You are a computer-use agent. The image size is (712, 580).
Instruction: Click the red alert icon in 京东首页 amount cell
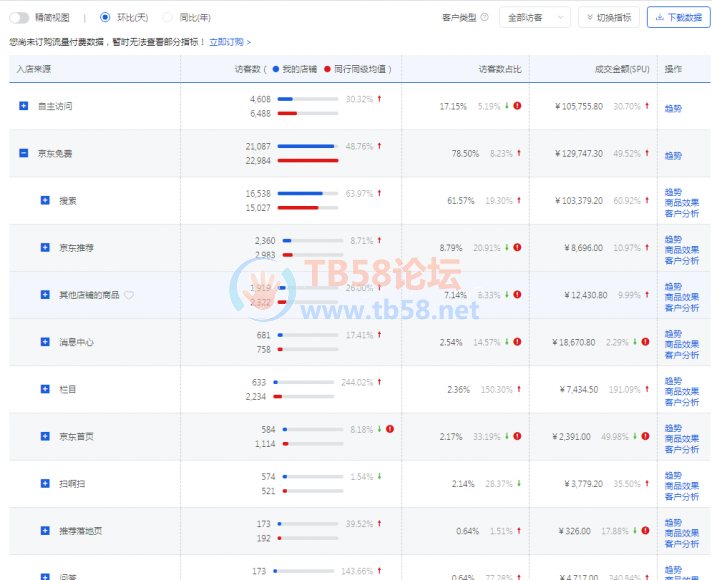645,436
